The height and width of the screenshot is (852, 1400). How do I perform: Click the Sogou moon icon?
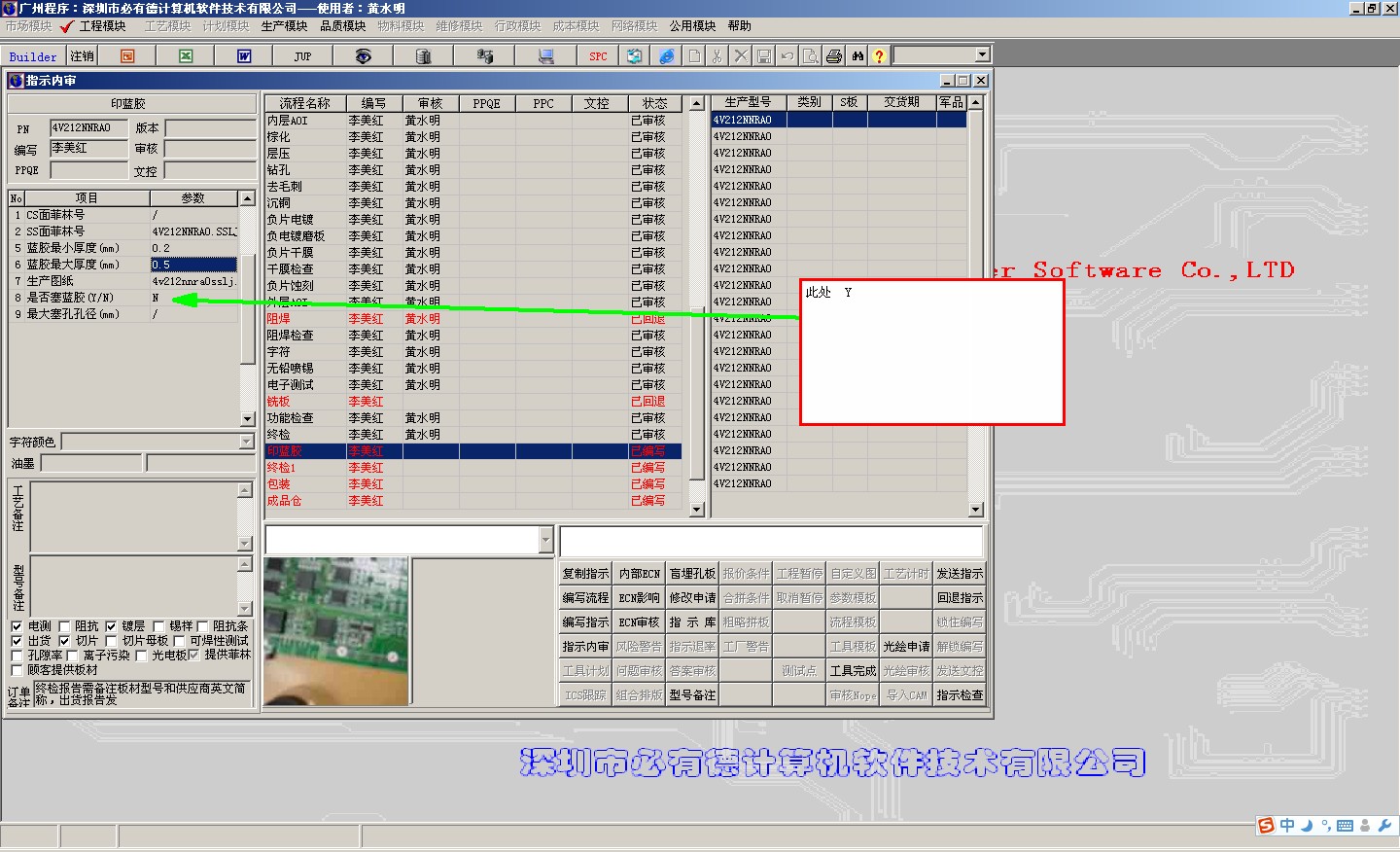click(1308, 826)
